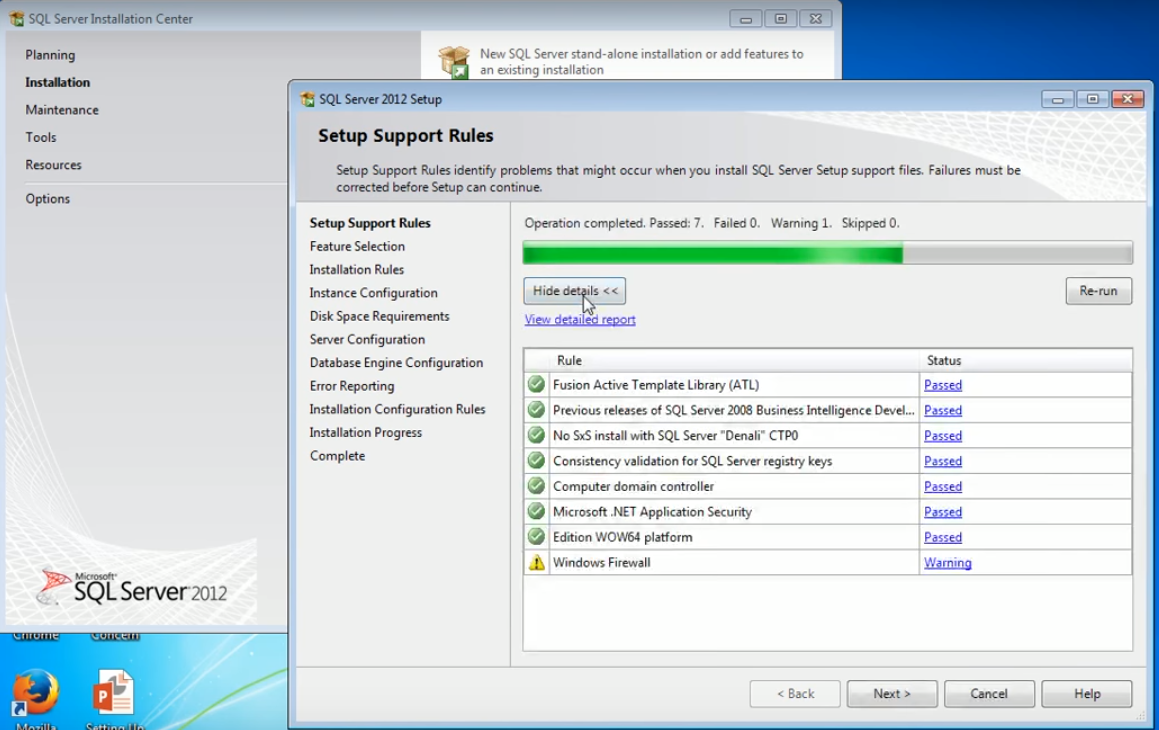
Task: Select Resources in Installation Center sidebar
Action: pos(53,165)
